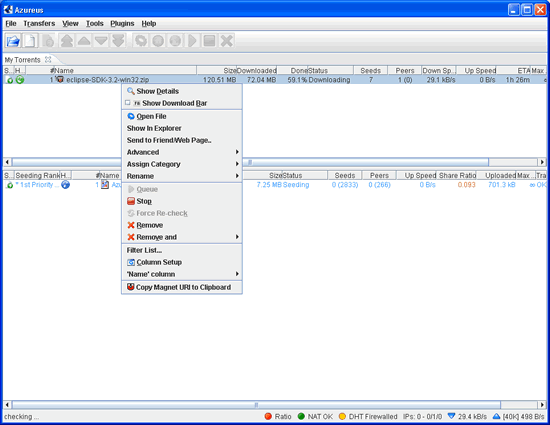Select the eclipse-SDK-3.2-win32.zip torrent row
The width and height of the screenshot is (550, 425).
point(275,80)
